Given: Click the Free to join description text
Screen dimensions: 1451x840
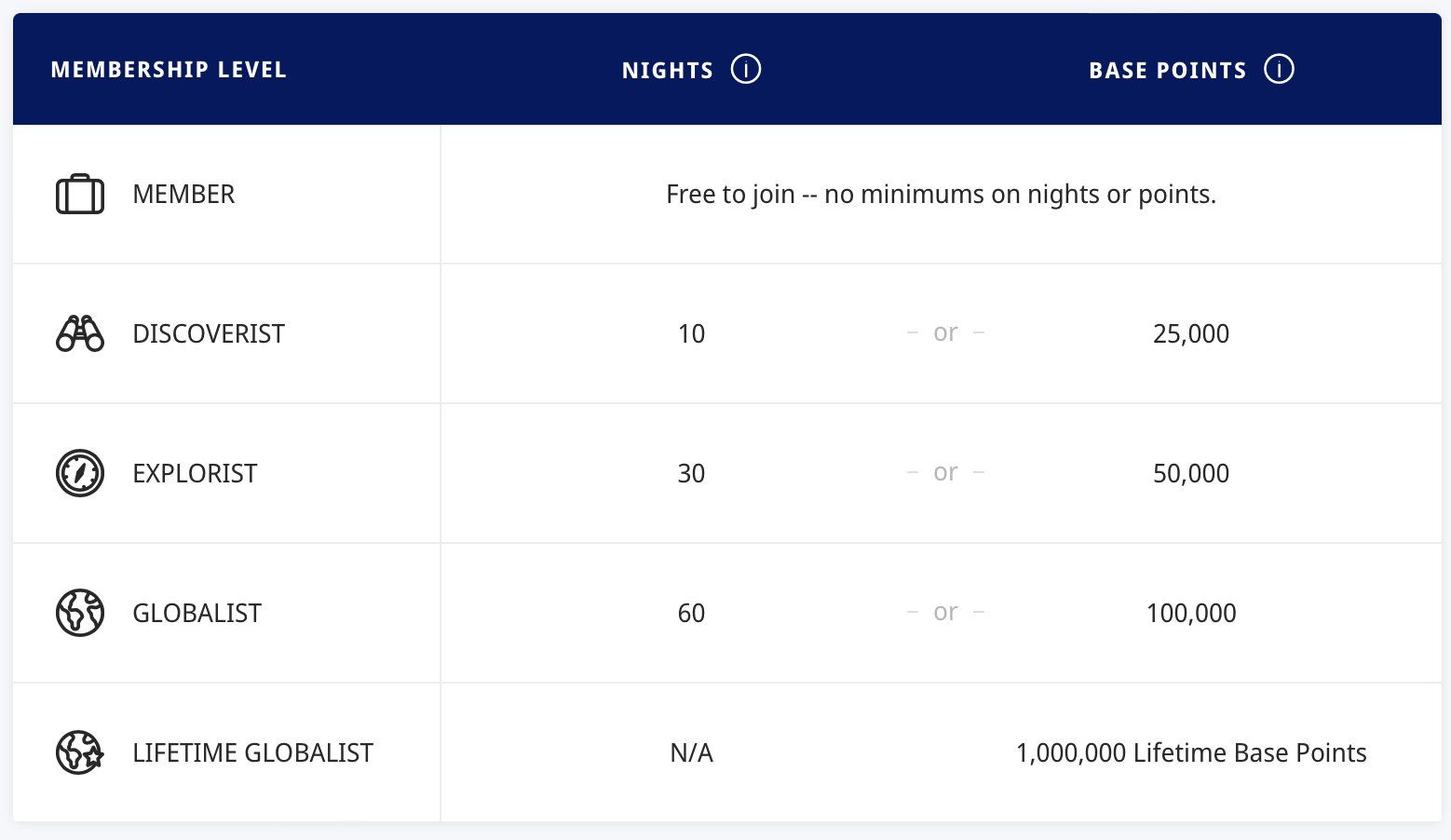Looking at the screenshot, I should (x=941, y=194).
